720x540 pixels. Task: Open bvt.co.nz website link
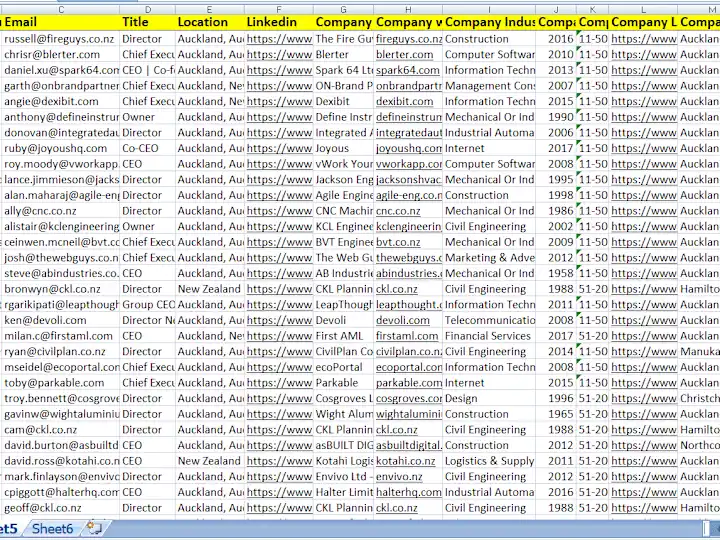398,242
